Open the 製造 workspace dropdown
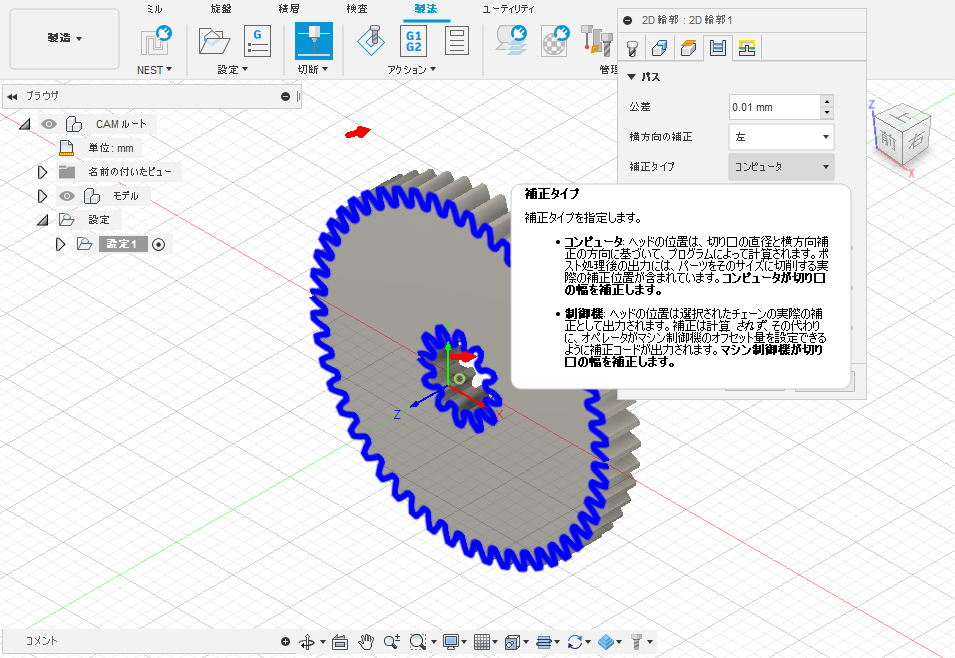The height and width of the screenshot is (658, 955). 65,39
